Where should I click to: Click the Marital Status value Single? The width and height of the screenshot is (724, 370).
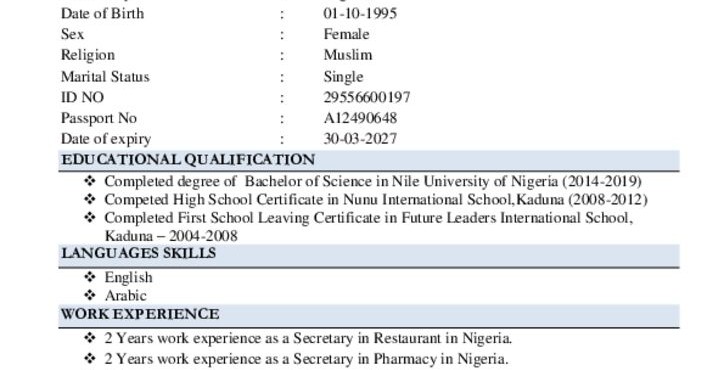pos(343,77)
